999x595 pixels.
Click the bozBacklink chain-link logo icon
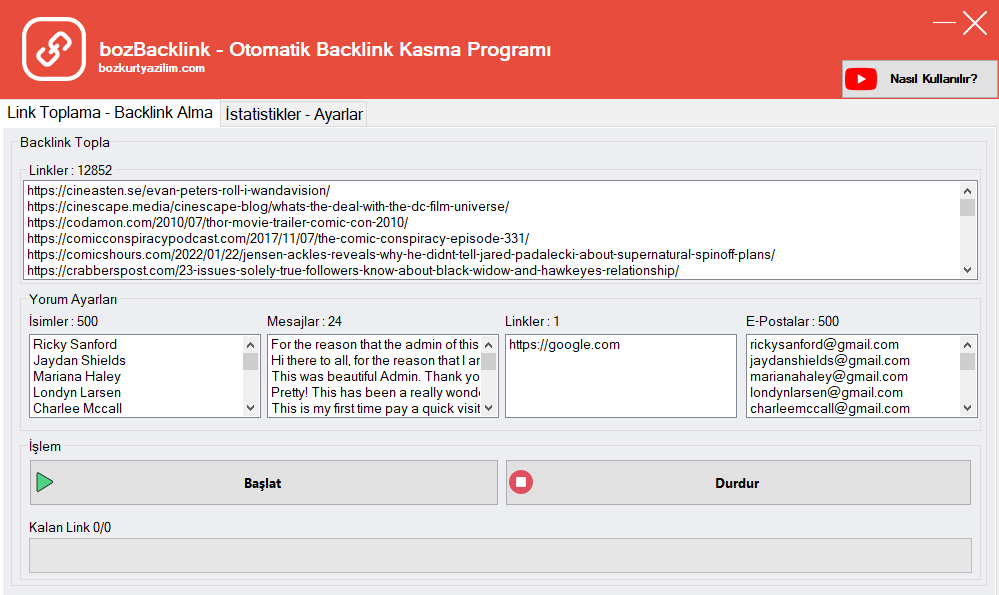54,49
